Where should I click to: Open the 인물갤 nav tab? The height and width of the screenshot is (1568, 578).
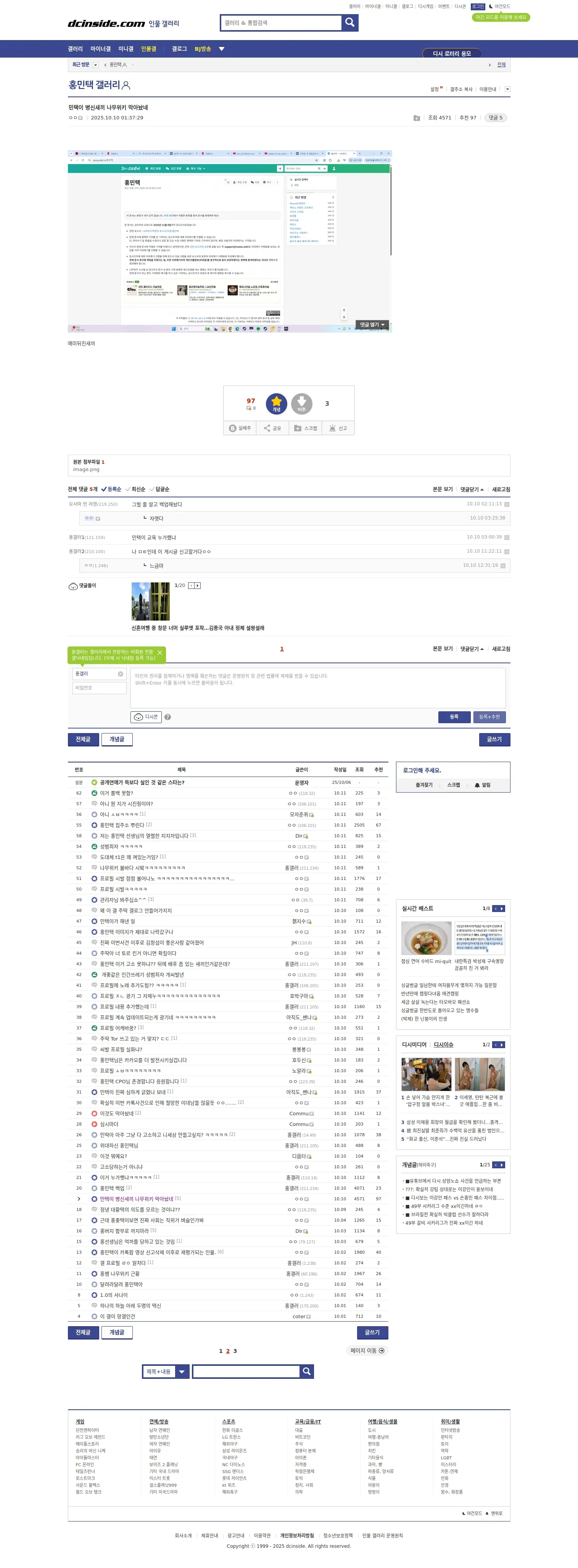tap(149, 49)
